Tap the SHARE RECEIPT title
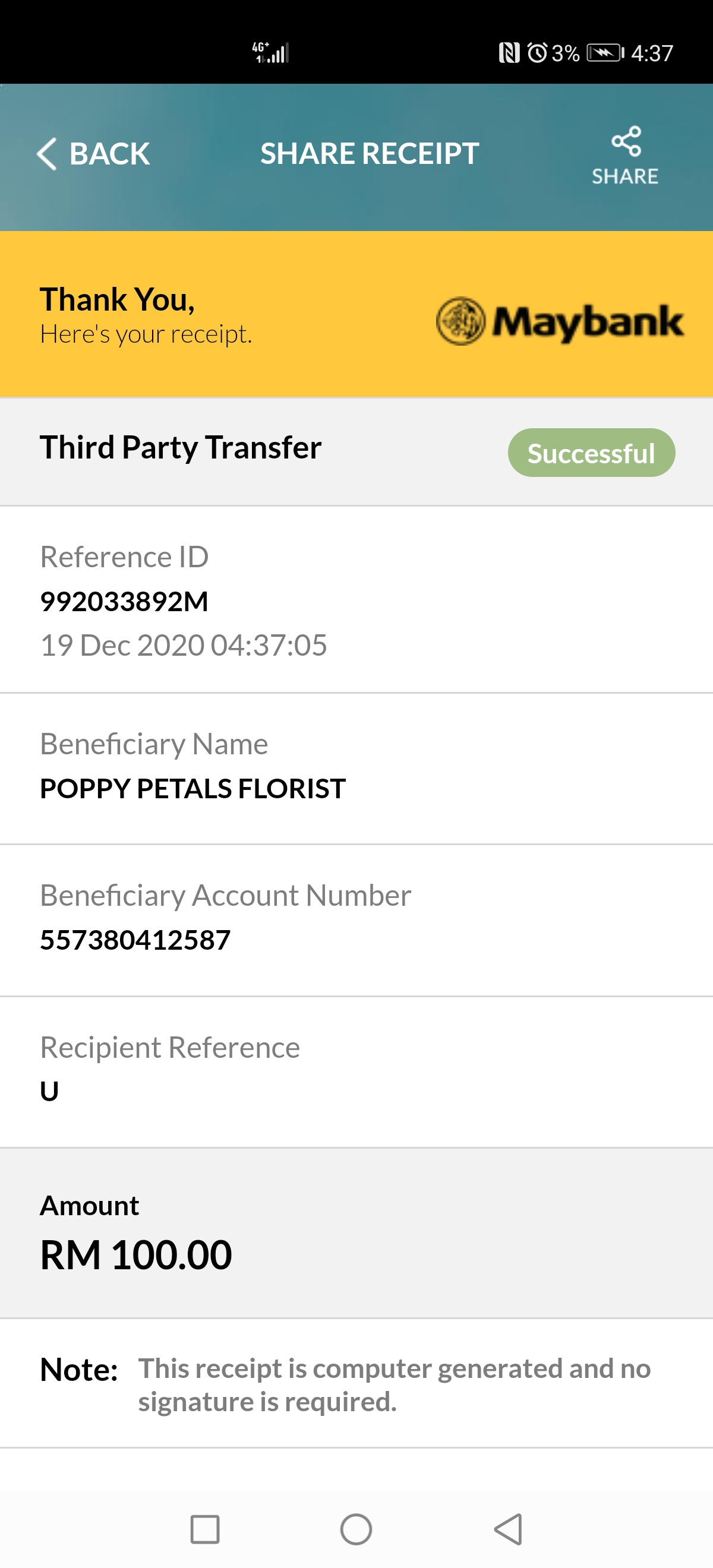 [x=370, y=153]
